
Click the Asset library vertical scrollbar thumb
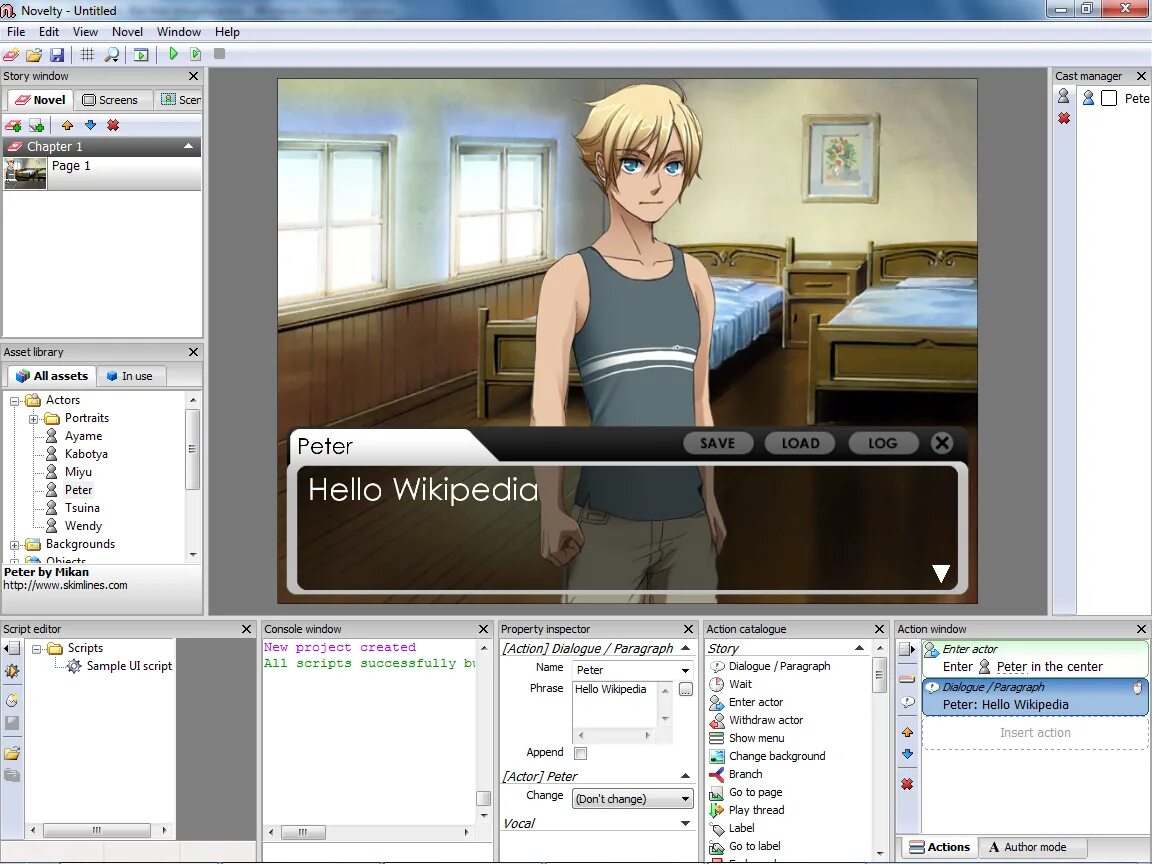click(192, 449)
